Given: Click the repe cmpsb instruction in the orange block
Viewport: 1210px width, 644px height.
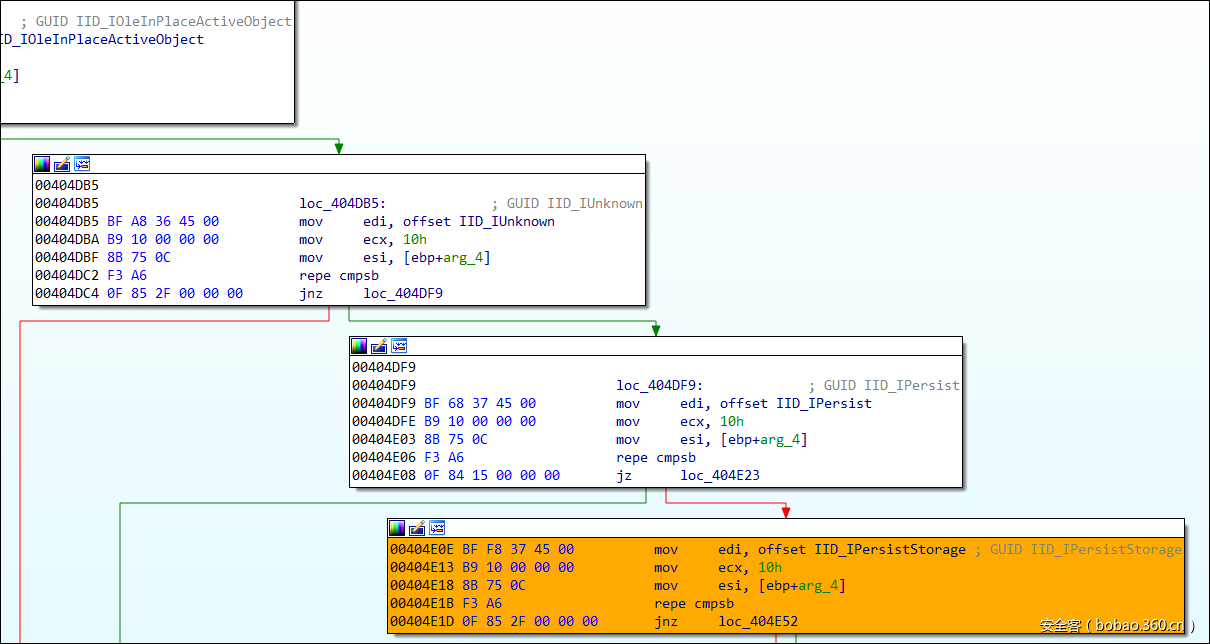Looking at the screenshot, I should 693,604.
